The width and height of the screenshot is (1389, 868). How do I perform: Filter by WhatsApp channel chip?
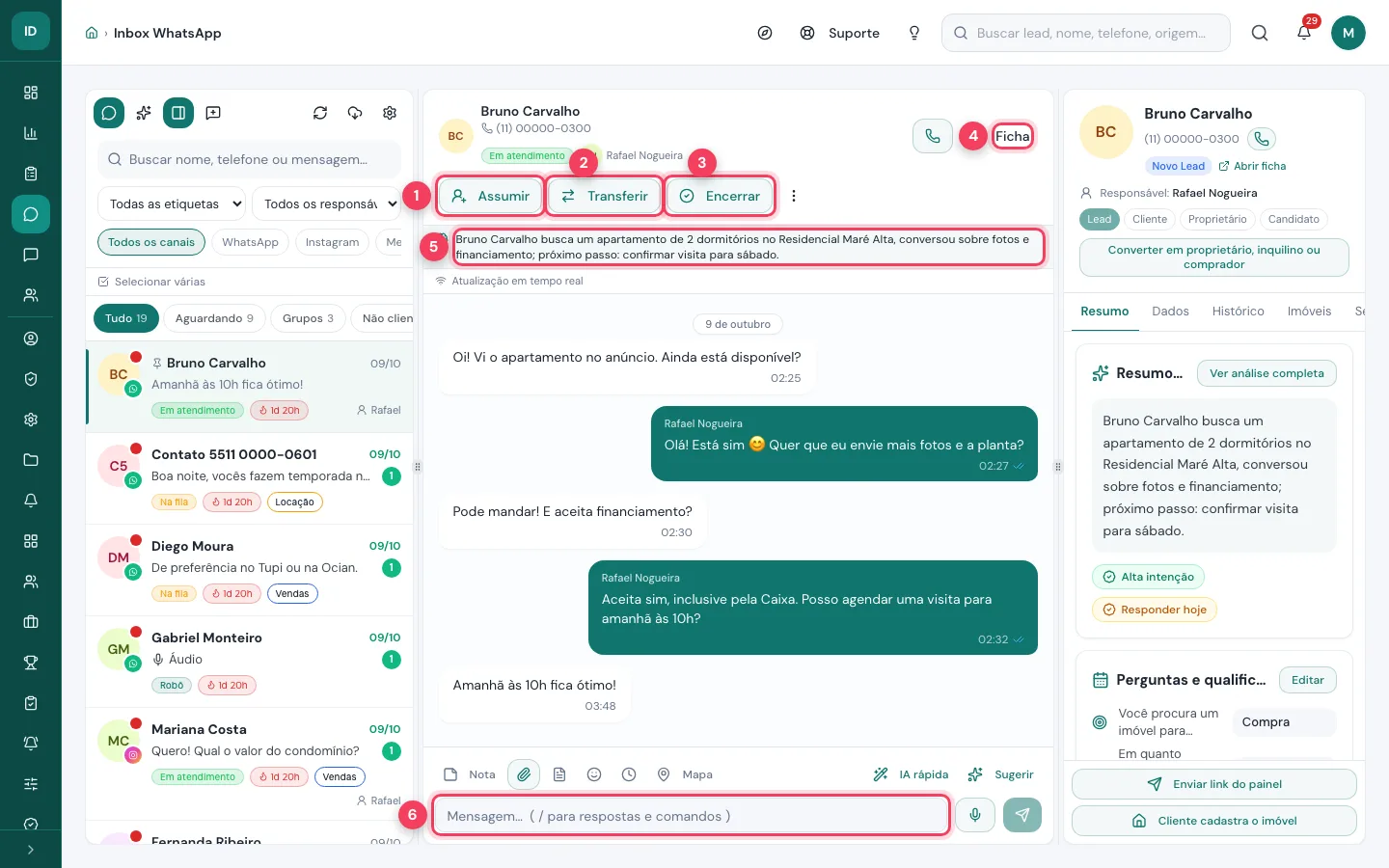tap(250, 242)
